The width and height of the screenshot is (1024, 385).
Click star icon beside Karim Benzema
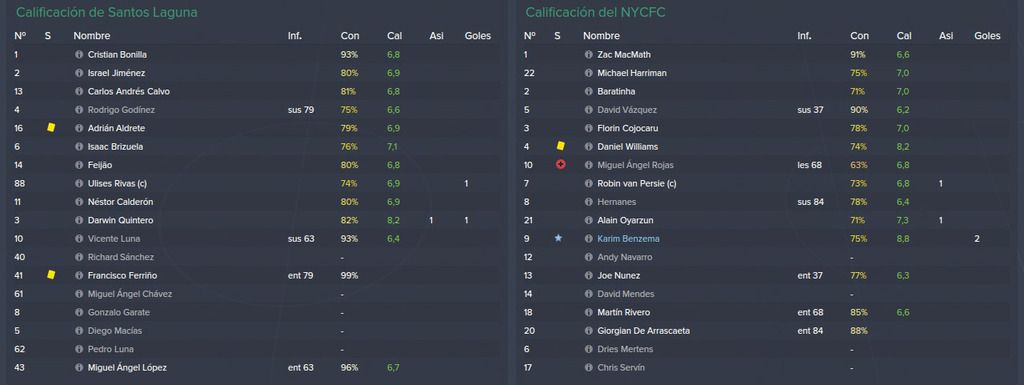(x=558, y=238)
